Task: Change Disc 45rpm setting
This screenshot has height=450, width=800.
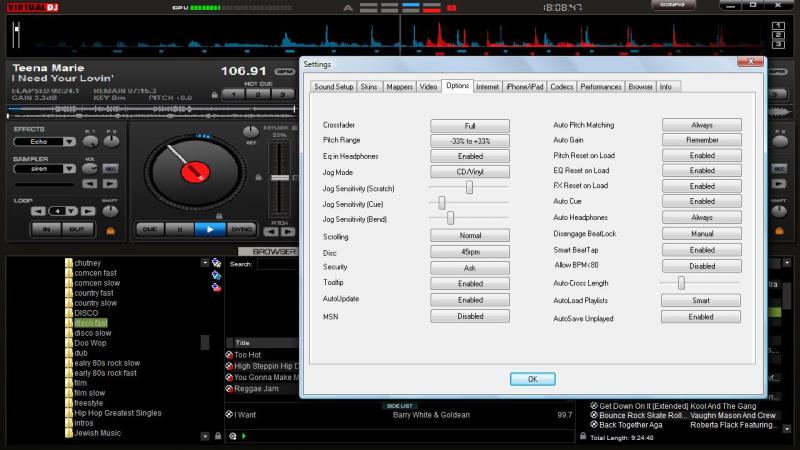Action: click(470, 252)
